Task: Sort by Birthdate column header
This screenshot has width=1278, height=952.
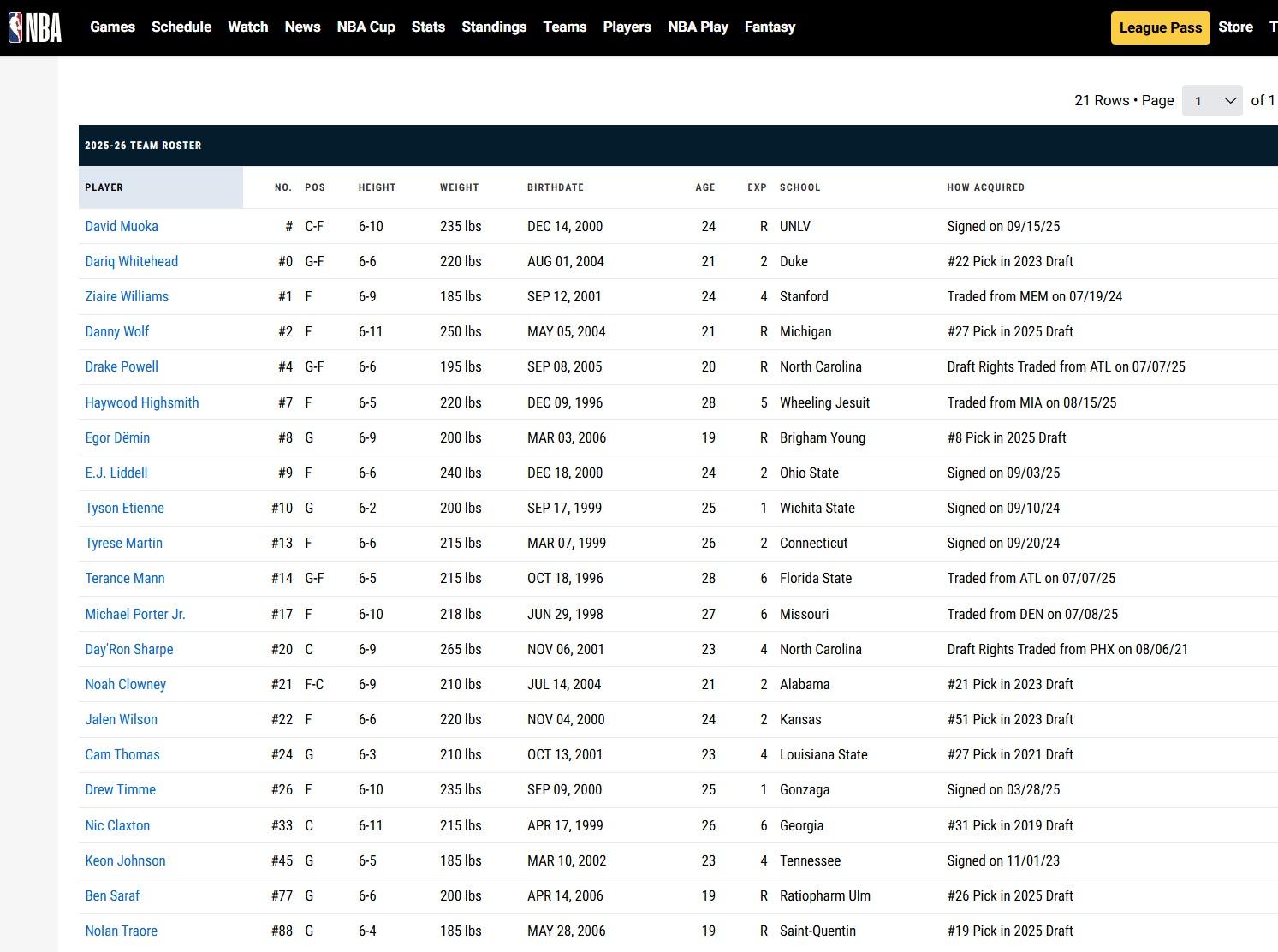Action: click(x=555, y=187)
